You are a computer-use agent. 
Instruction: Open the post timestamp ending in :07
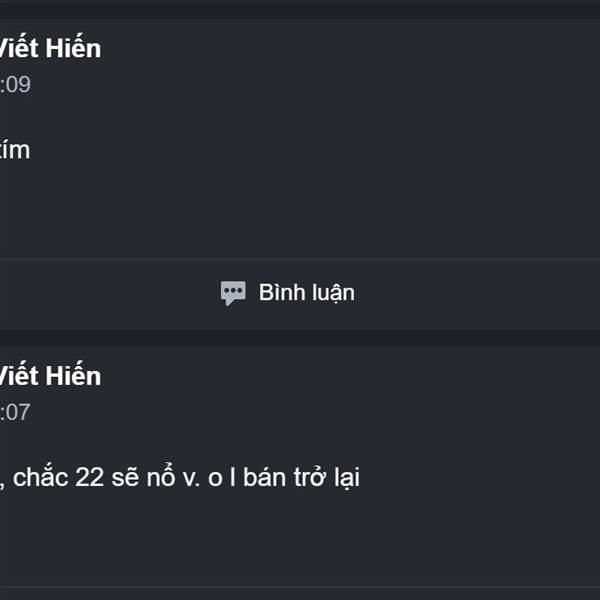(x=15, y=412)
